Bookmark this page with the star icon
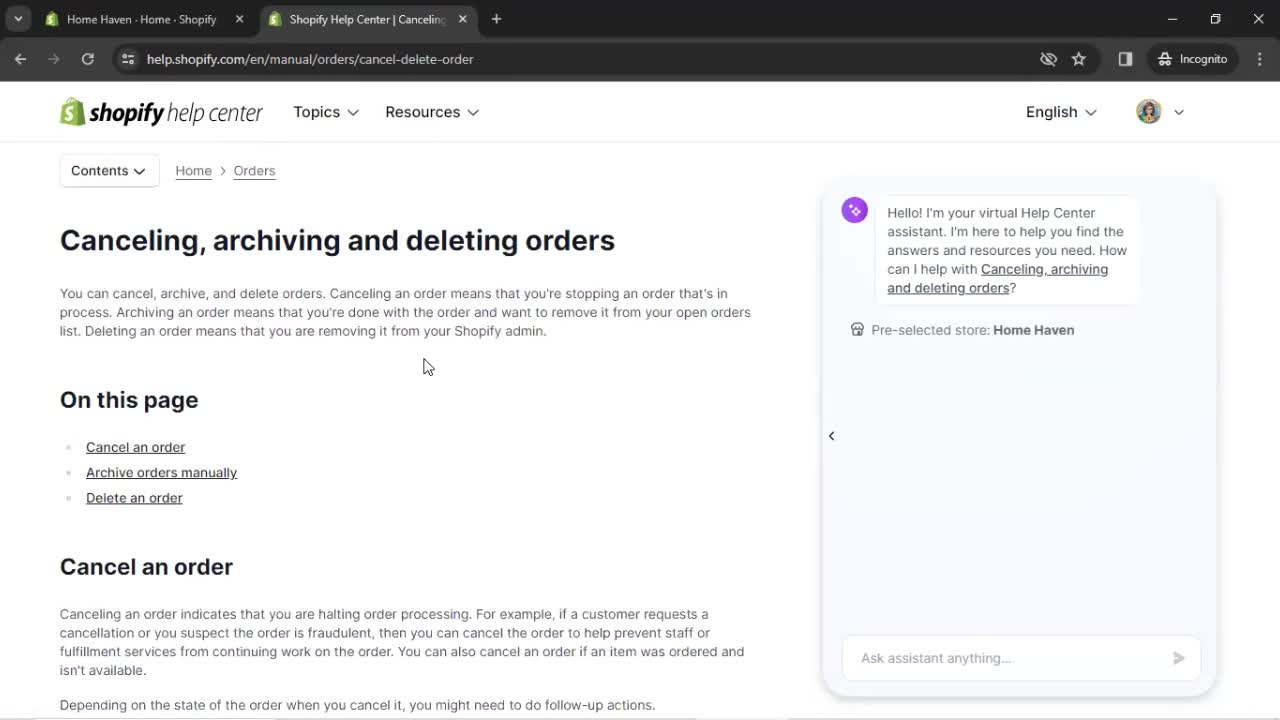Screen dimensions: 1280x720 1079,59
